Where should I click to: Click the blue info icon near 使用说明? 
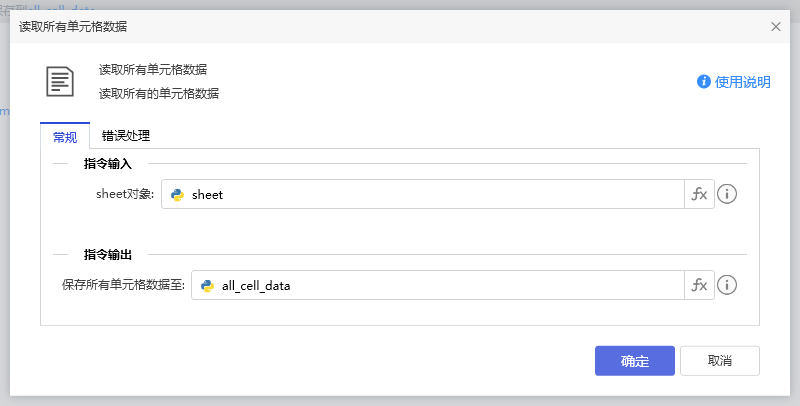704,82
